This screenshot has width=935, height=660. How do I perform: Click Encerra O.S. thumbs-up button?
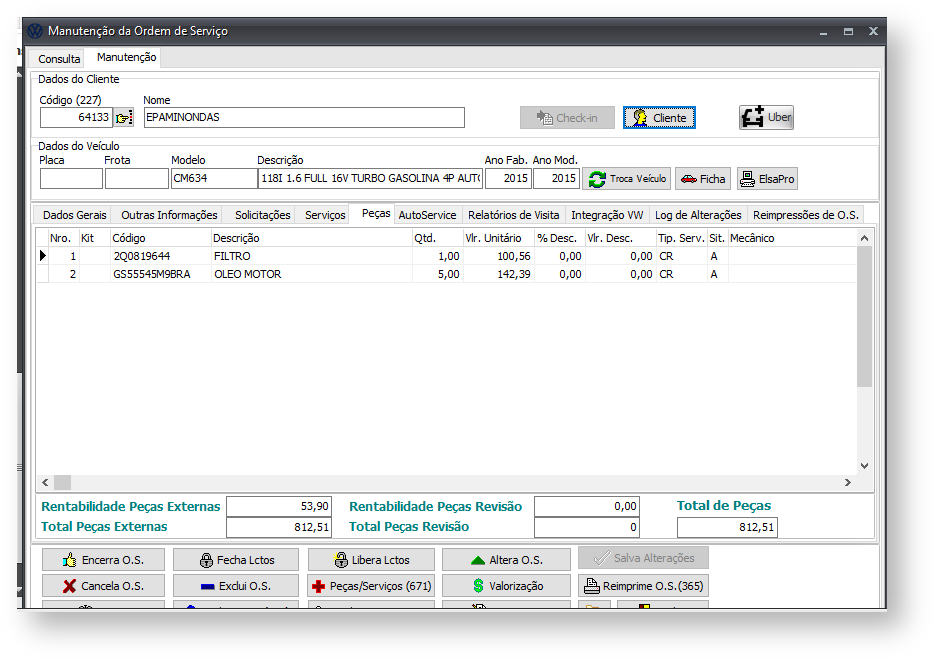[x=102, y=560]
